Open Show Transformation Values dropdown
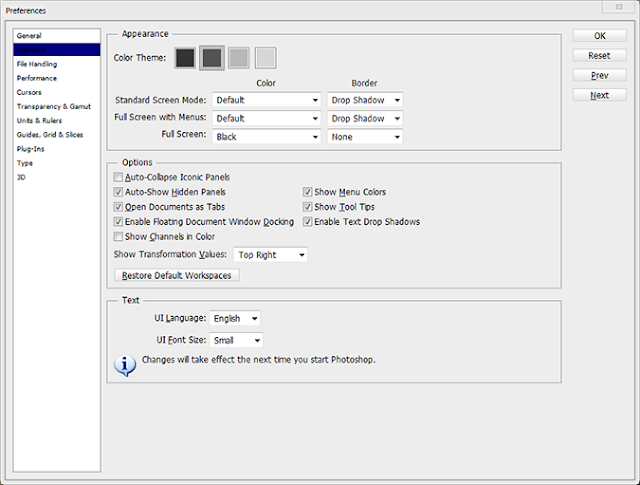Viewport: 640px width, 485px height. (270, 255)
